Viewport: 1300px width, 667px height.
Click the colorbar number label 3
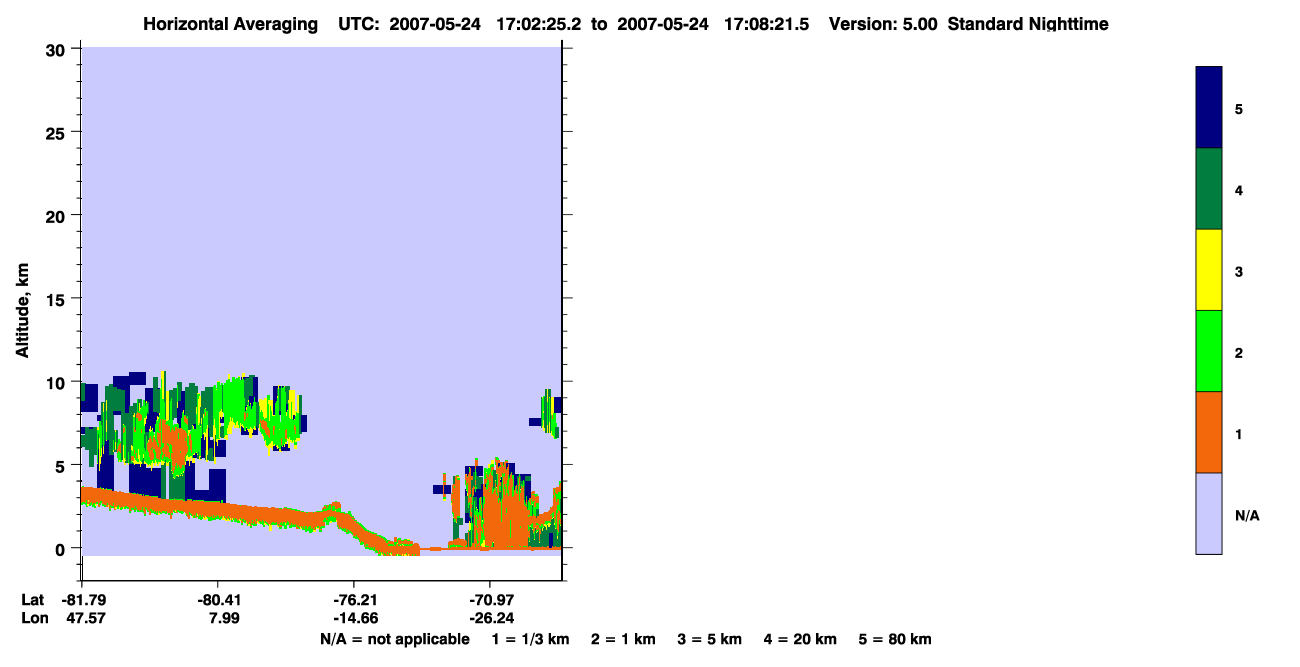(1239, 271)
